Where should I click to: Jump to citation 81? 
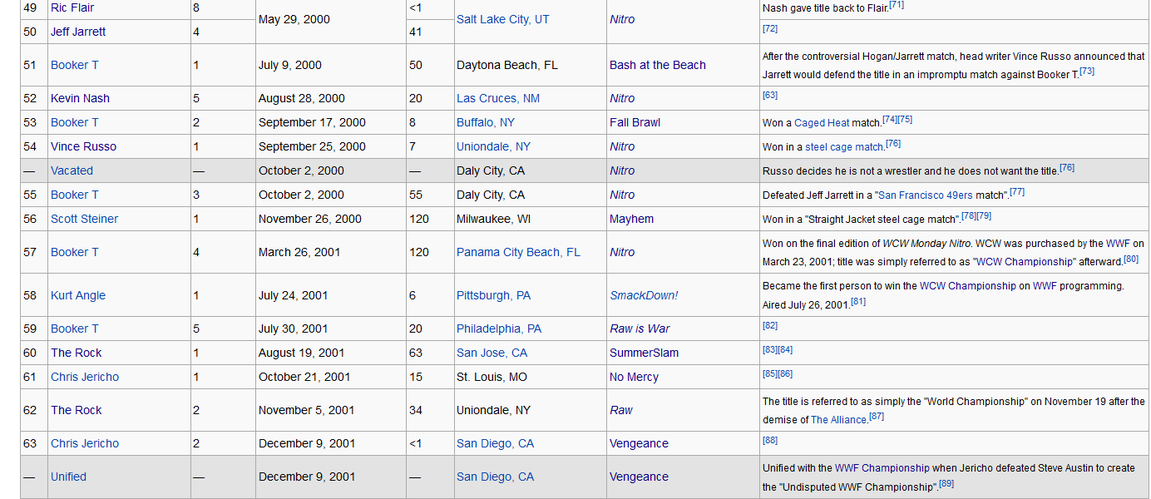[x=858, y=302]
